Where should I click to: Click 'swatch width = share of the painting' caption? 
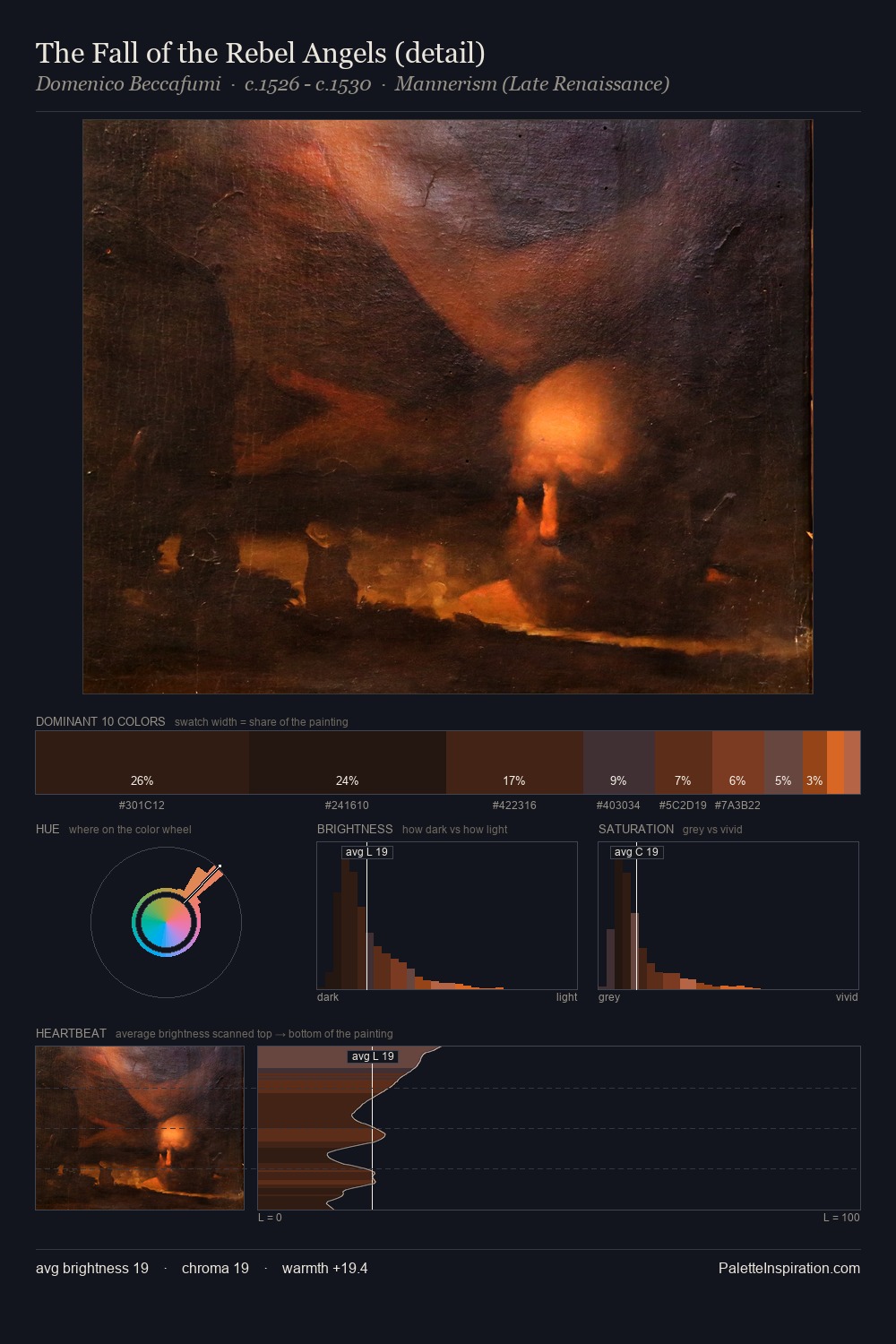click(262, 722)
